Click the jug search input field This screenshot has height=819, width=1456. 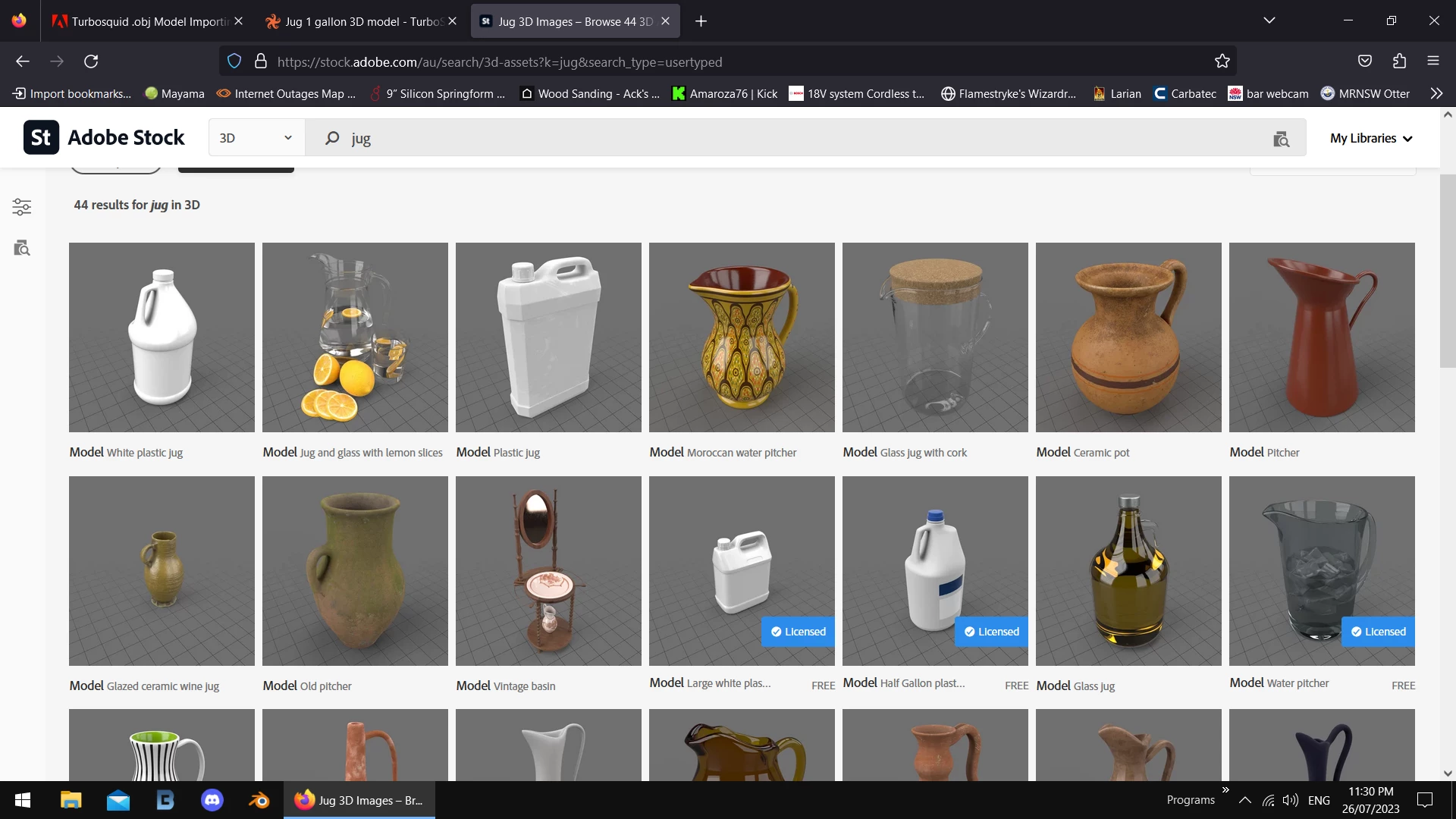pos(758,138)
